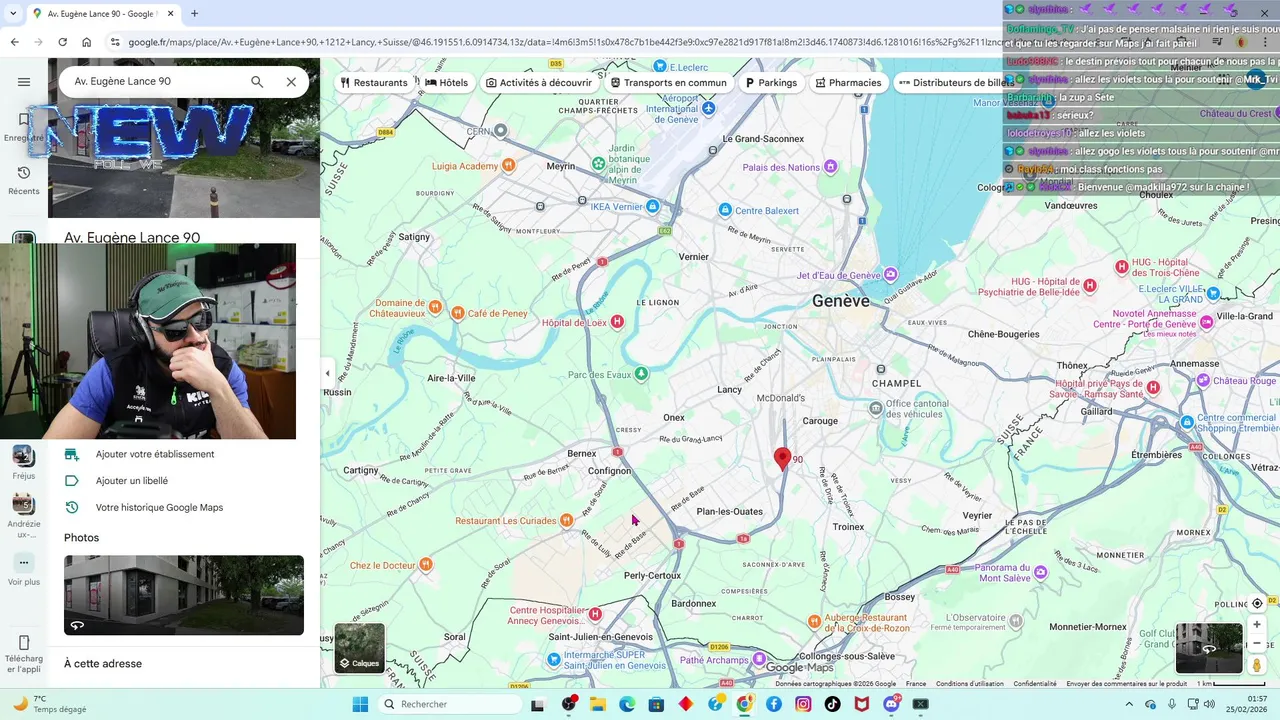
Task: Open TikTok from the taskbar
Action: 832,704
